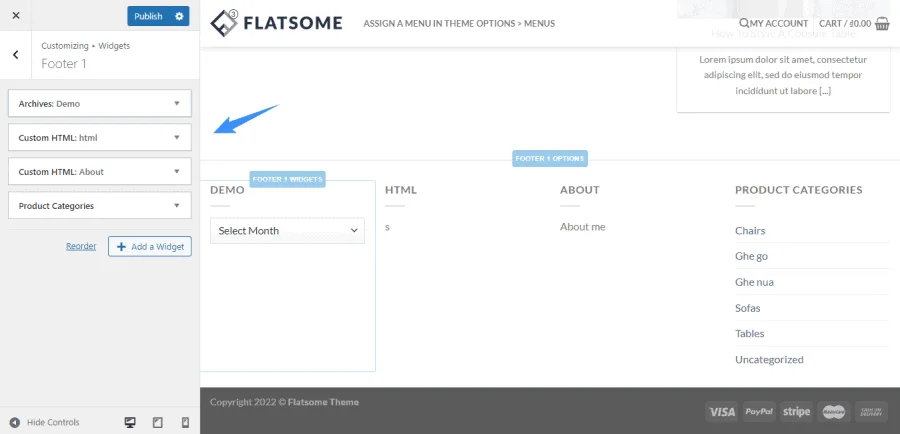Click the shopping basket icon
Image resolution: width=900 pixels, height=434 pixels.
point(882,23)
